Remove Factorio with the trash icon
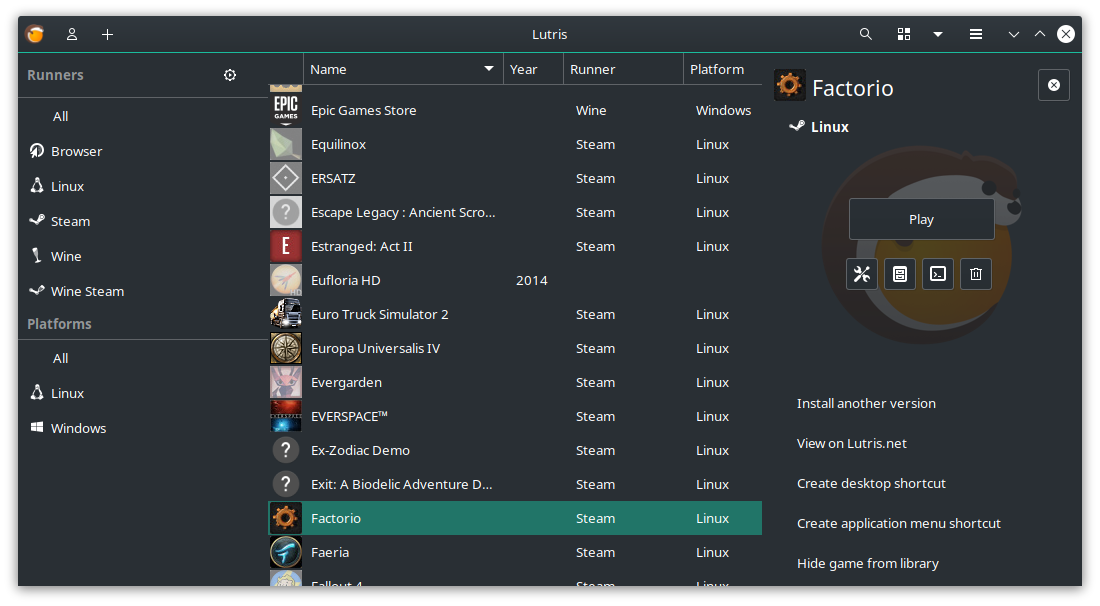Image resolution: width=1100 pixels, height=606 pixels. pyautogui.click(x=976, y=274)
